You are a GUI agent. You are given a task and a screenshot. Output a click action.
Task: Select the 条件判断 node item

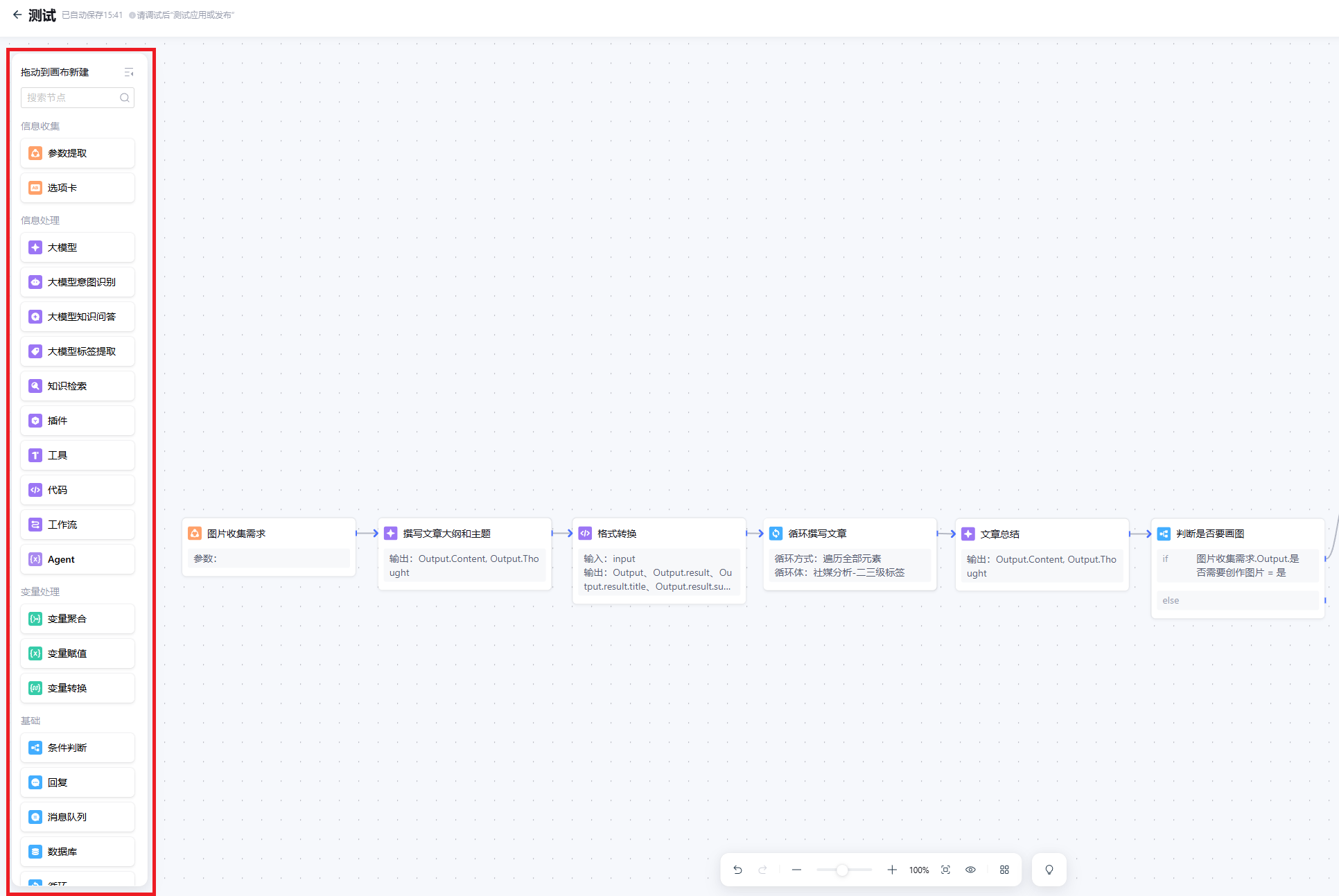click(78, 748)
